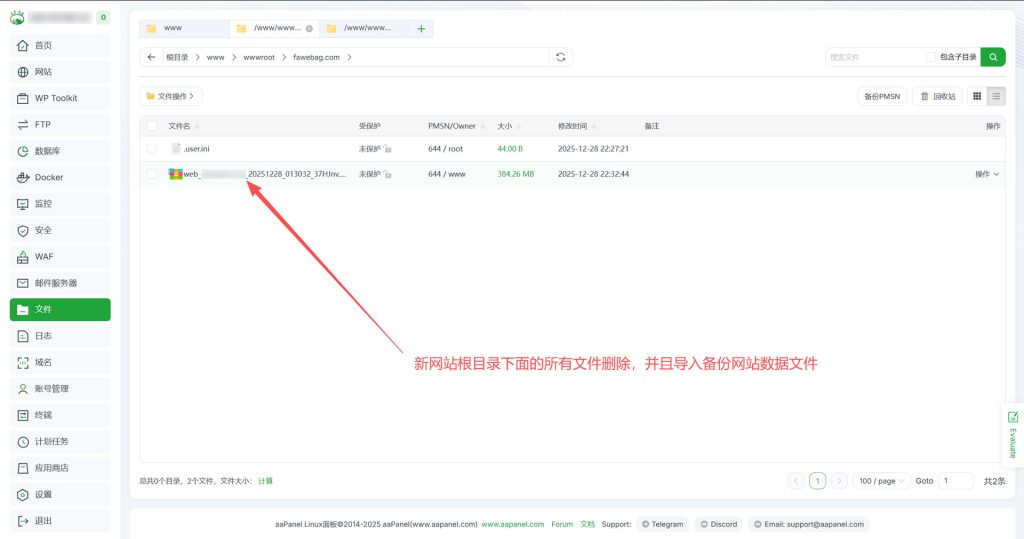Add a new file manager tab
Screen dimensions: 1024x539
(421, 29)
